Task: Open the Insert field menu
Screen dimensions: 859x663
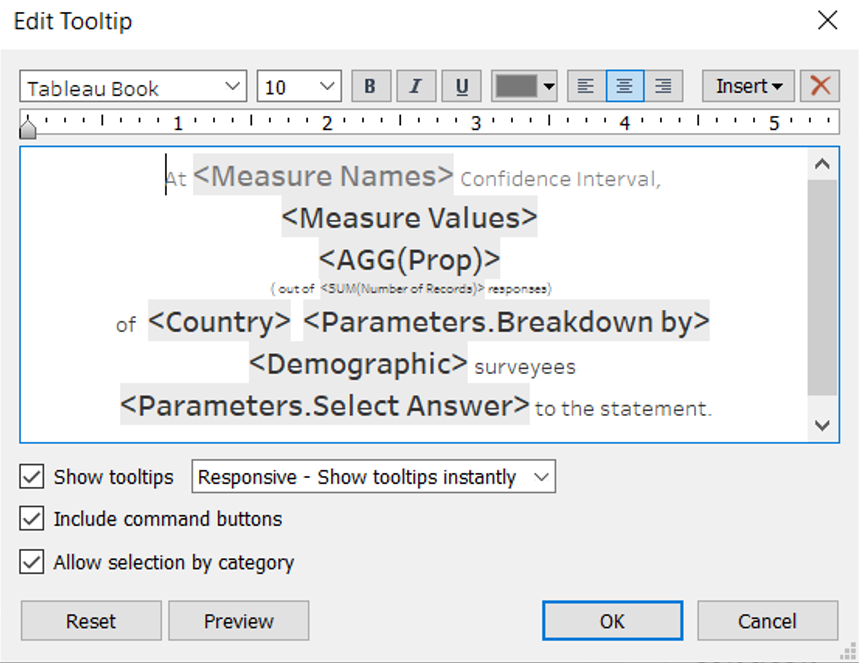Action: 748,87
